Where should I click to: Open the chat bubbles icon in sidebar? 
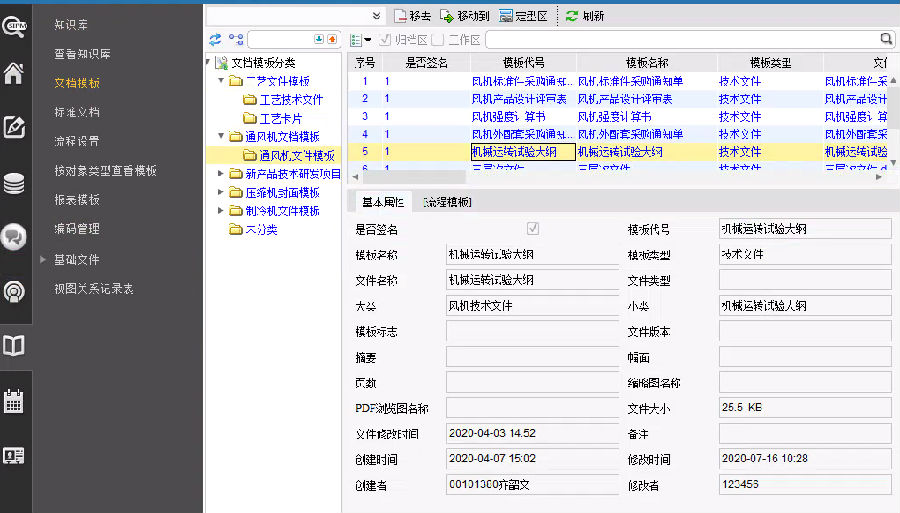pos(14,236)
